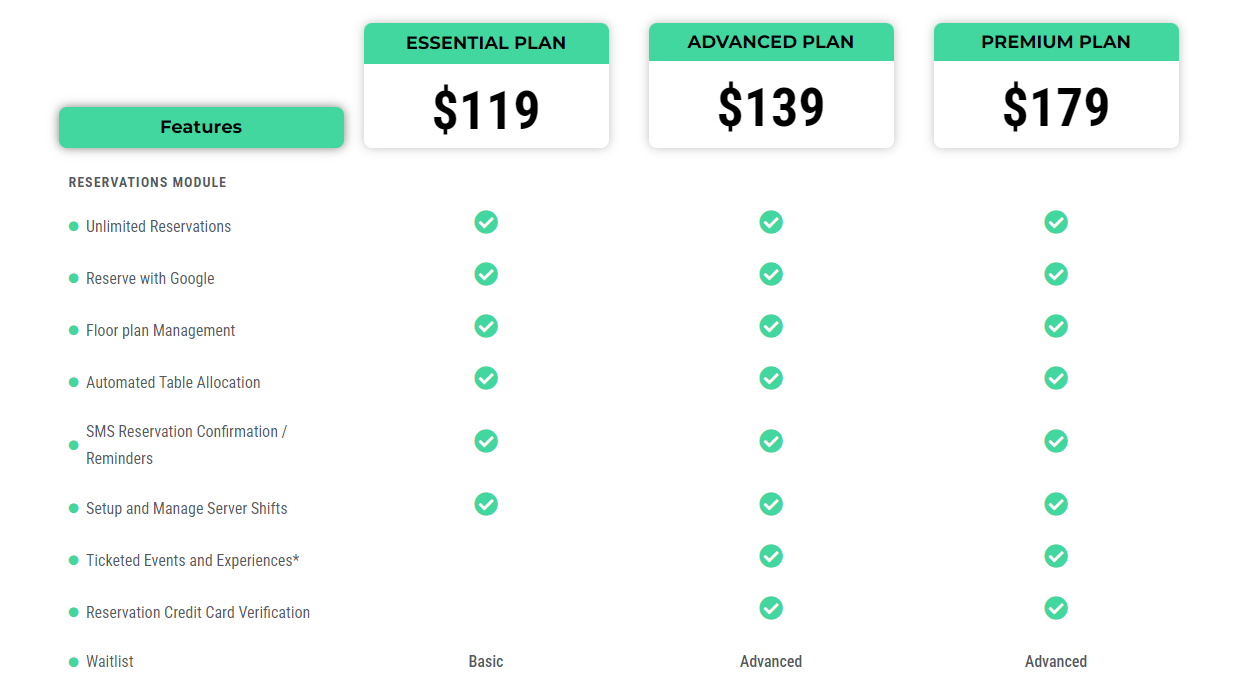Click Advanced plan checkmark for Reserve with Google

tap(771, 274)
